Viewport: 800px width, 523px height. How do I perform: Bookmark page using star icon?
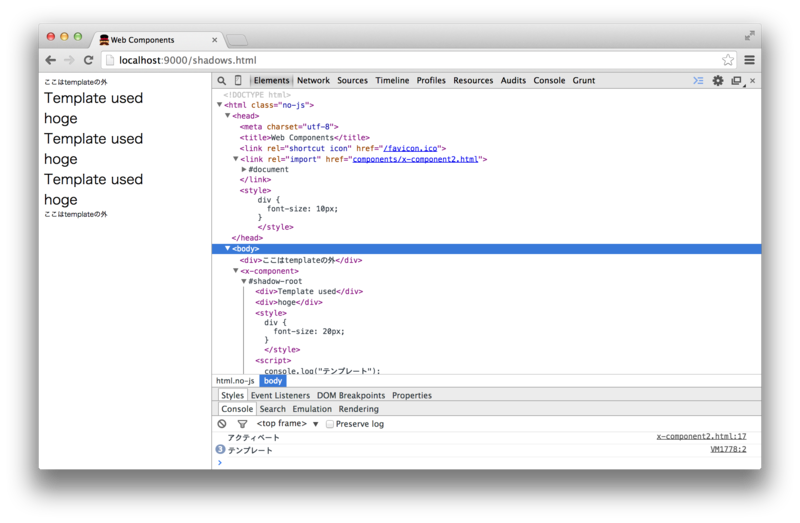click(x=728, y=60)
